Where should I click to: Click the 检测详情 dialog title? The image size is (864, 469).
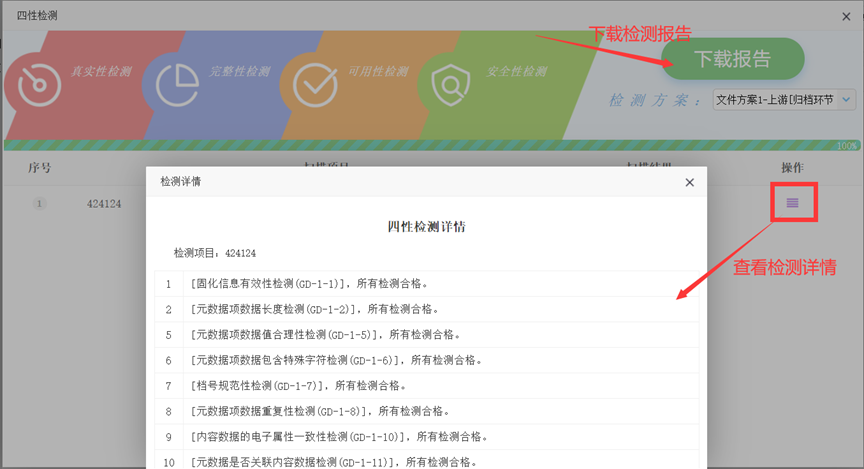(181, 182)
